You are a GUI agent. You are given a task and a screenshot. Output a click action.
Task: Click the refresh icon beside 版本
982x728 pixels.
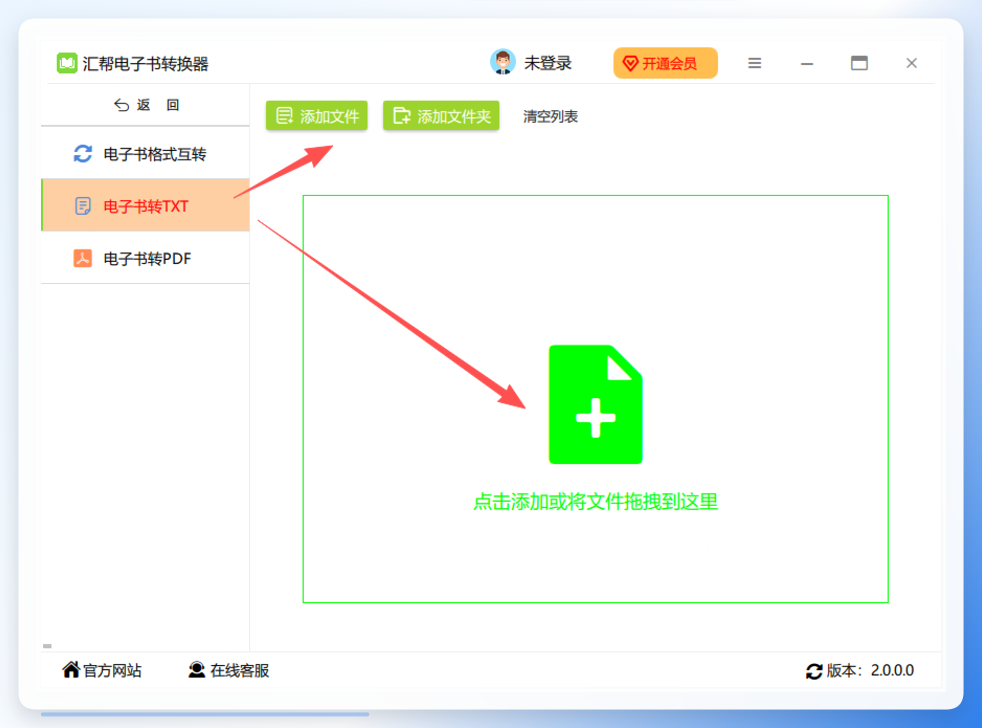click(814, 671)
